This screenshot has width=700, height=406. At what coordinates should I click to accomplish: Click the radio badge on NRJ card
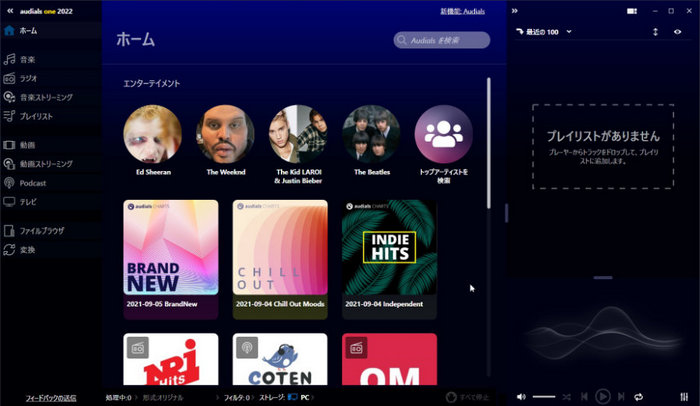point(138,348)
